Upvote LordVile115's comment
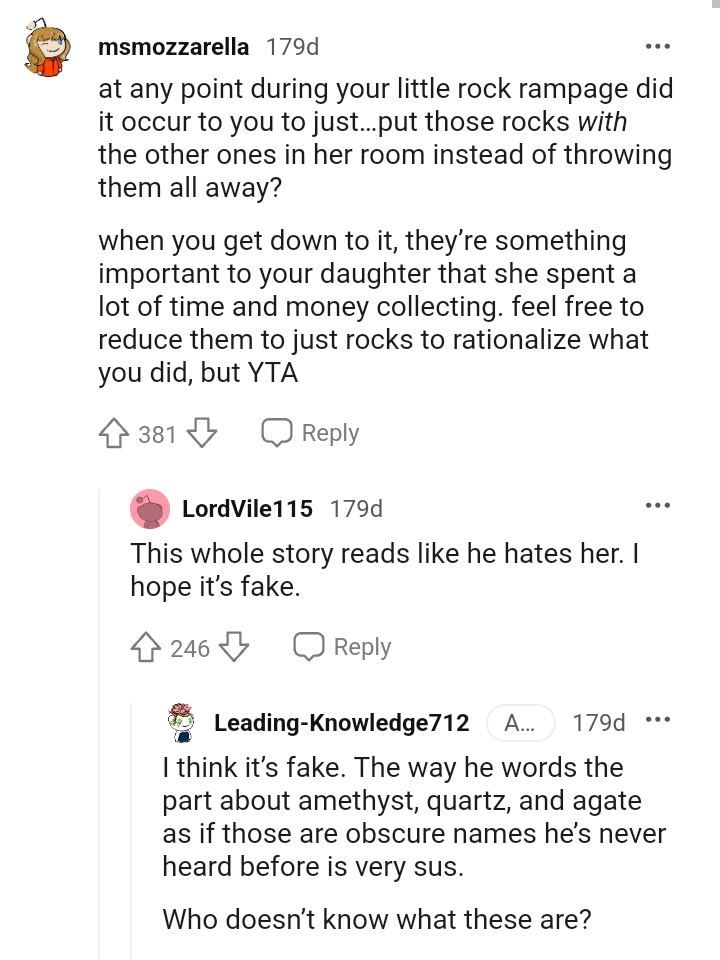 point(146,647)
